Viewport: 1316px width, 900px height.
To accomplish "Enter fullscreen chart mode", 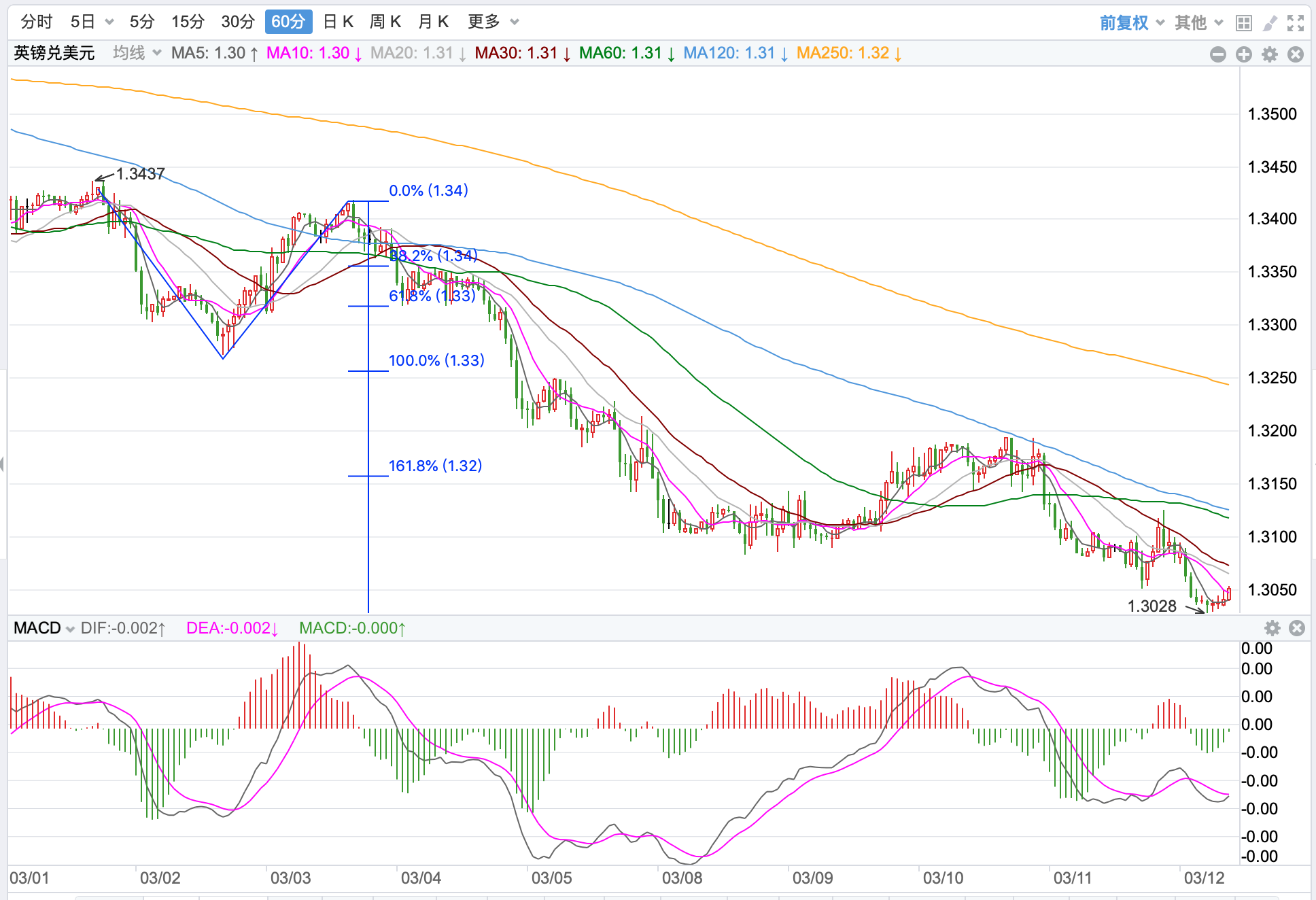I will 1296,23.
